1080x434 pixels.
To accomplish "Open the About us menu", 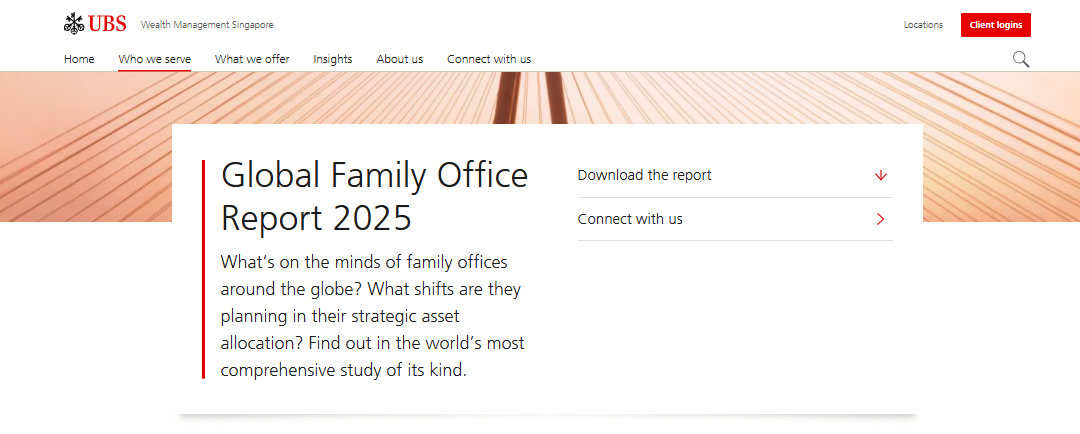I will click(x=399, y=59).
